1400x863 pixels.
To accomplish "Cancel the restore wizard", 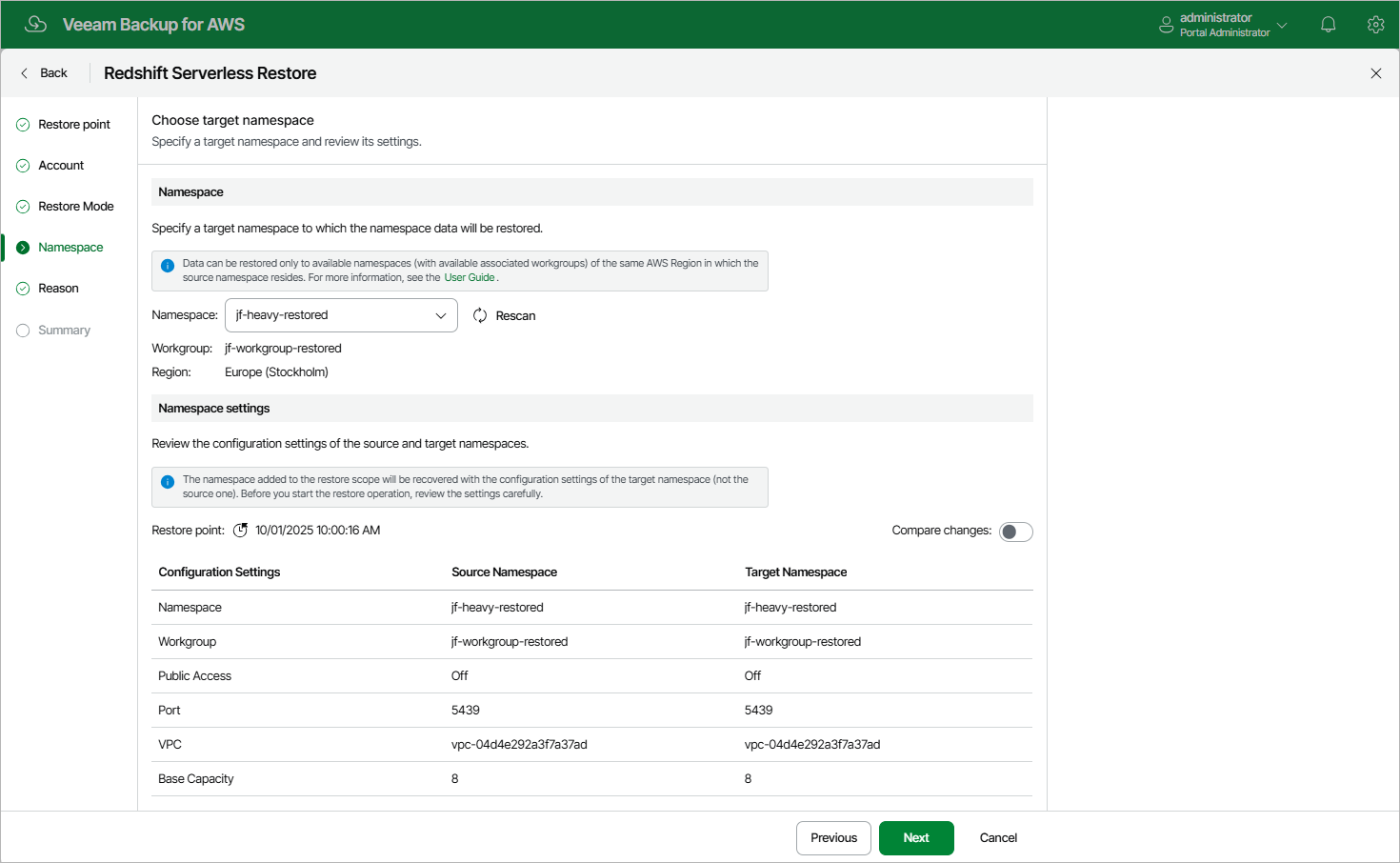I will (998, 838).
